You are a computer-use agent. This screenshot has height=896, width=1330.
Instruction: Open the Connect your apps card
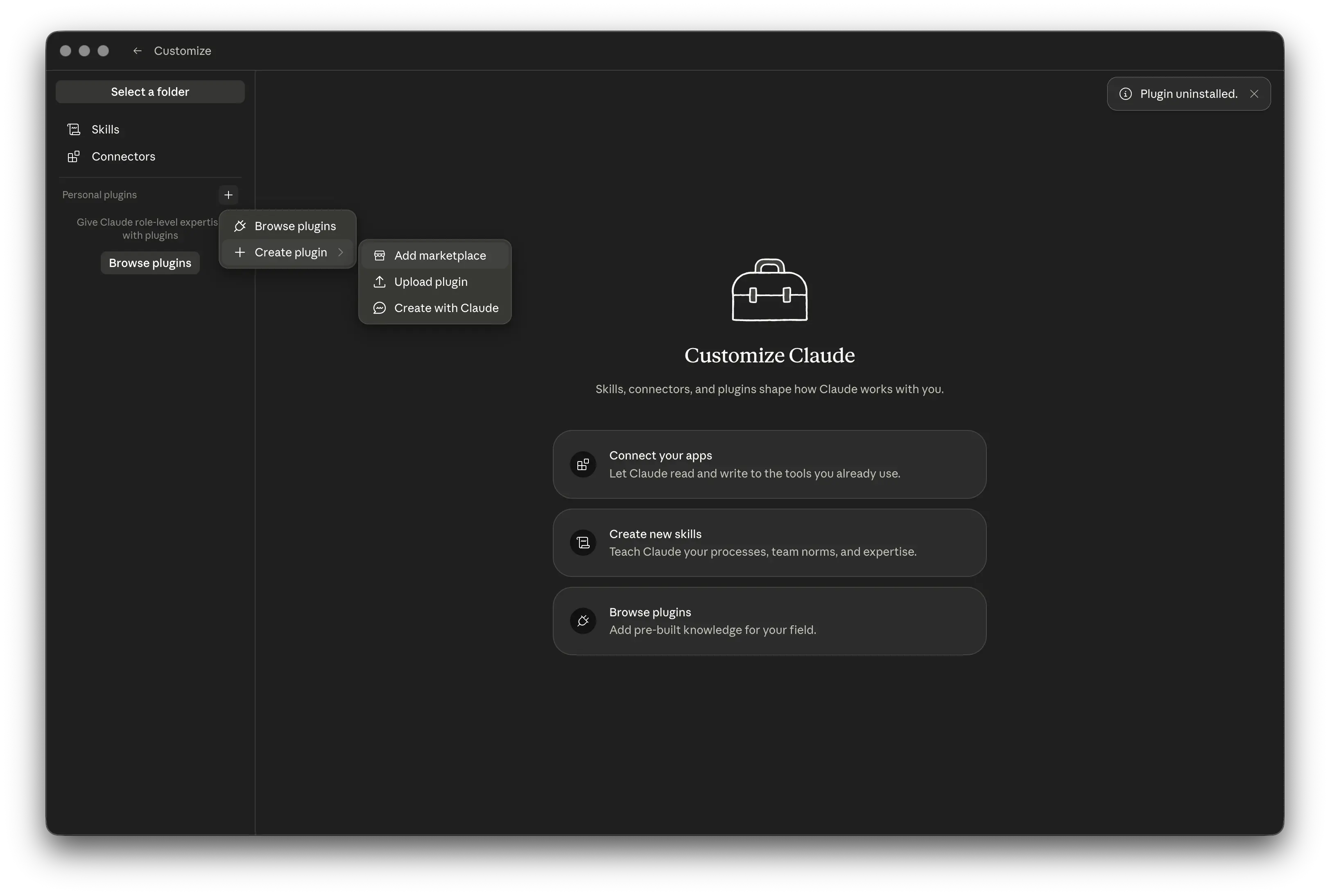pyautogui.click(x=769, y=464)
